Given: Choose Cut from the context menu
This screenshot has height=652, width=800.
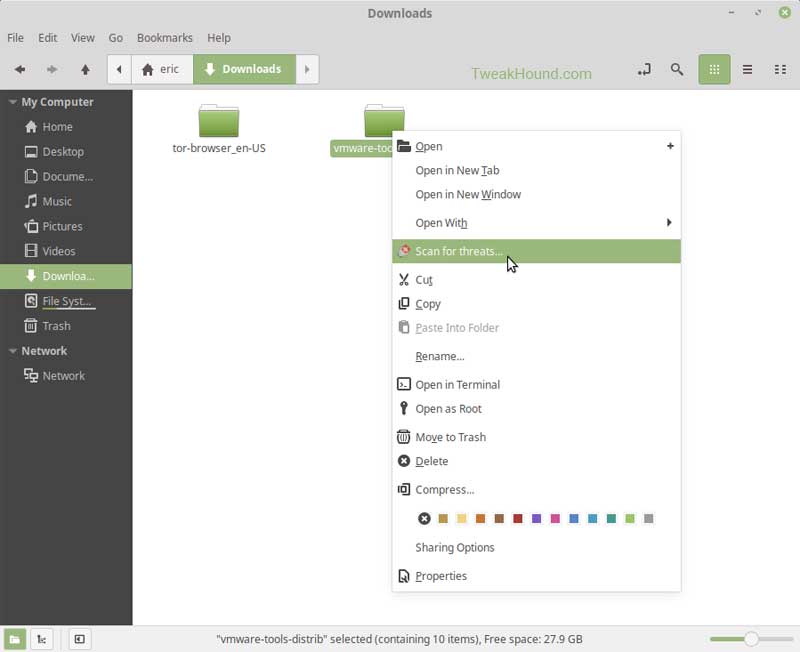Looking at the screenshot, I should click(536, 280).
